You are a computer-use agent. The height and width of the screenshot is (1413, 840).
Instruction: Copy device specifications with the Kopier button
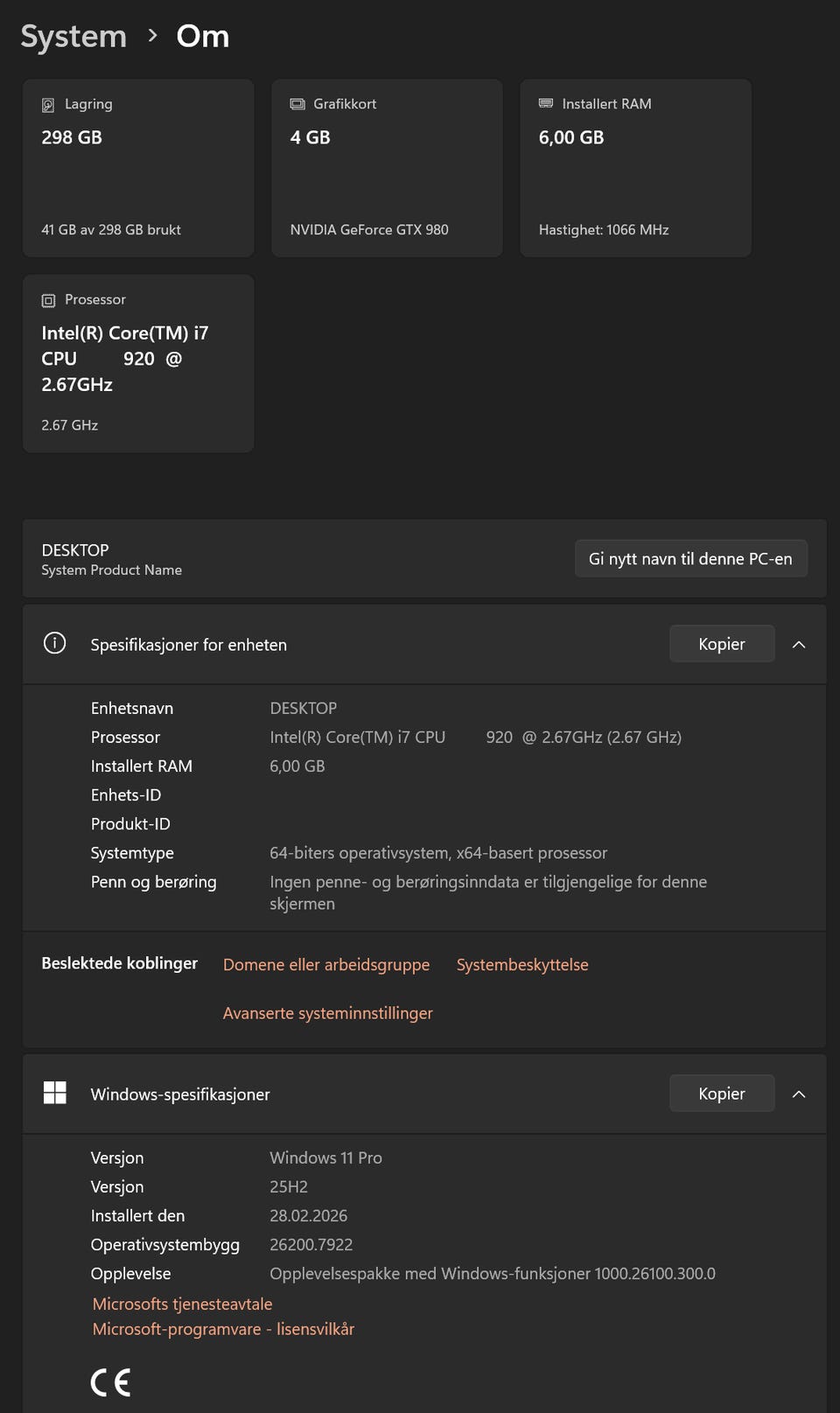(722, 644)
